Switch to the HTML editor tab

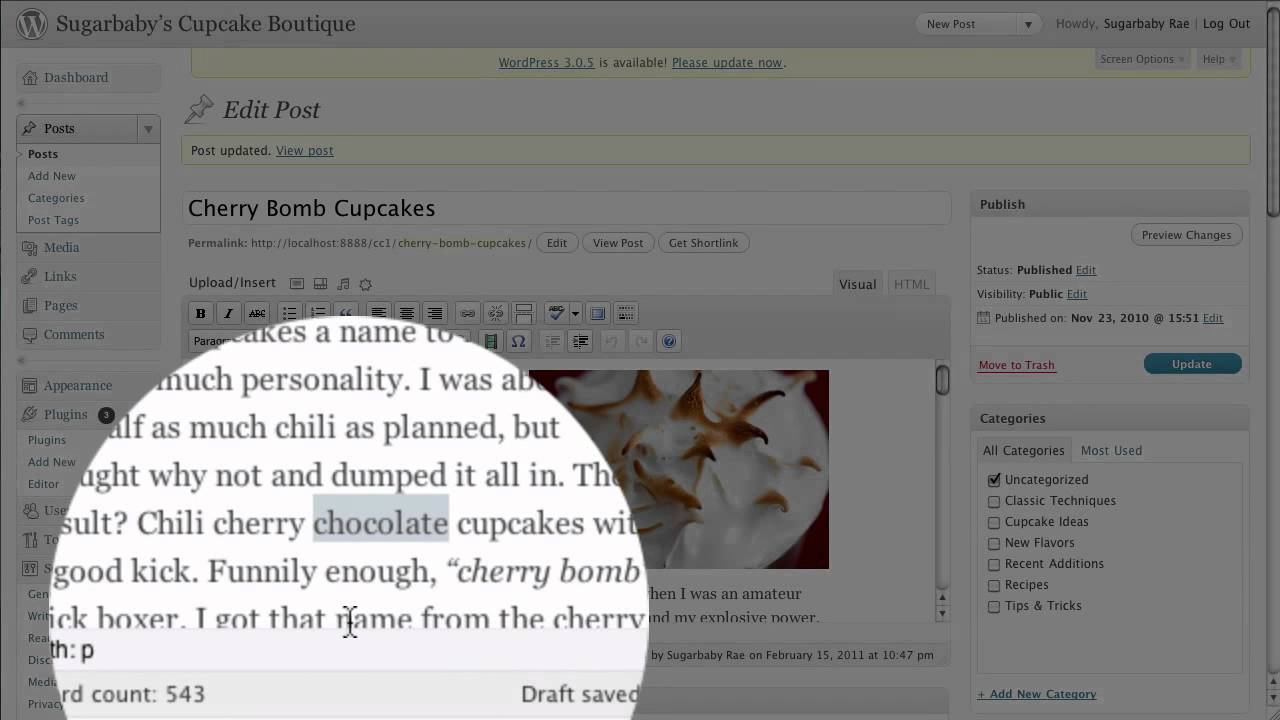tap(911, 284)
